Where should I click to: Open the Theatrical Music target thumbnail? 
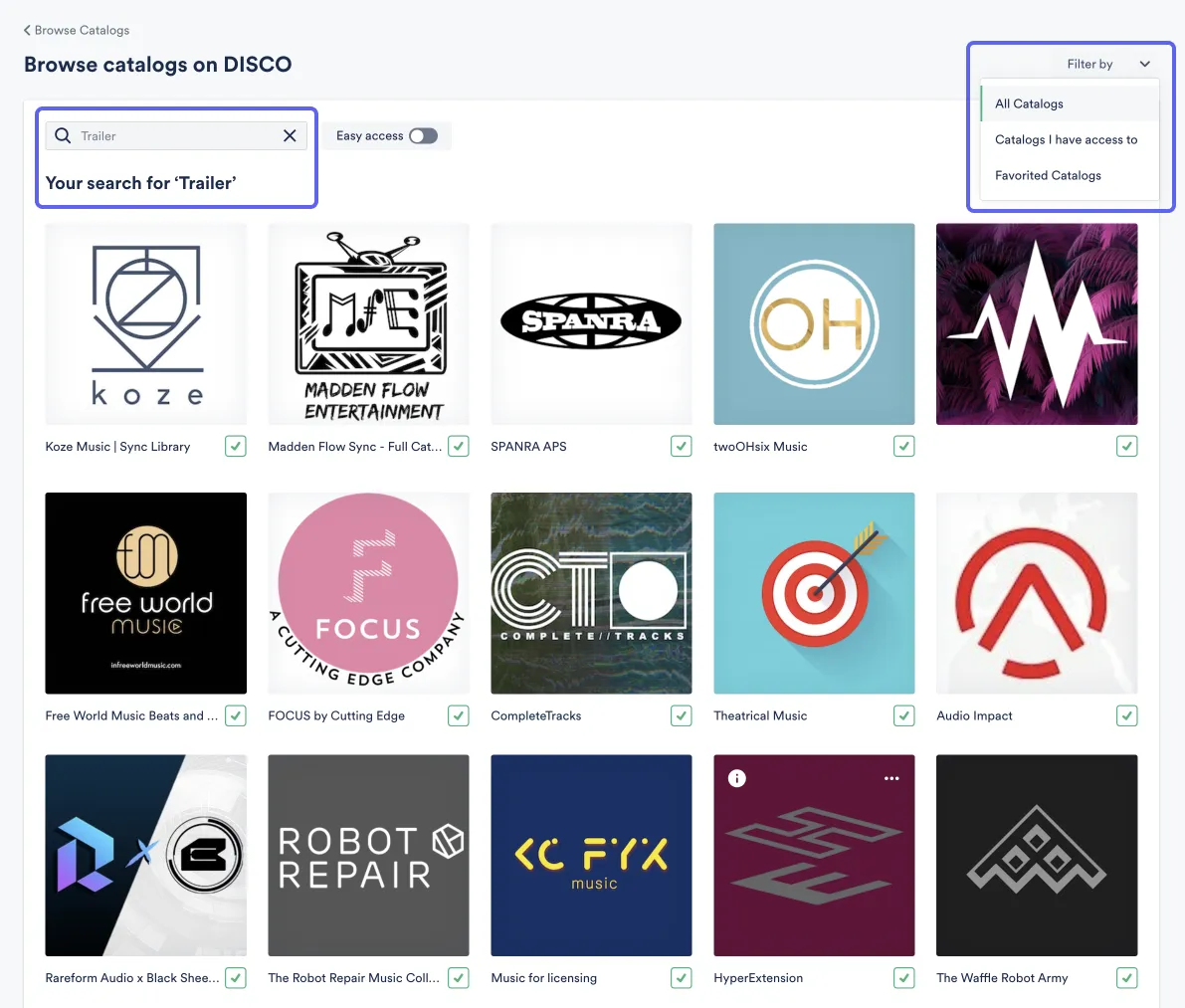click(814, 593)
